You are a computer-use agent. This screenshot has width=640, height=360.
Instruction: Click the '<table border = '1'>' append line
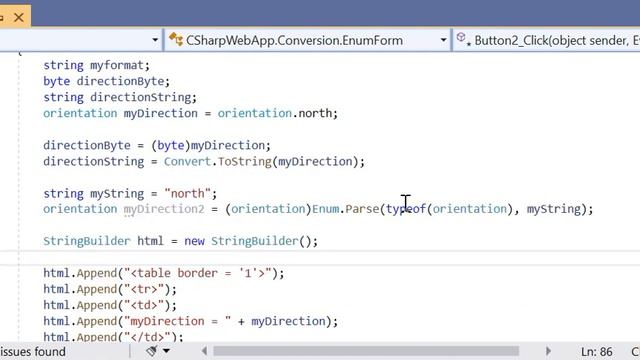pos(164,273)
